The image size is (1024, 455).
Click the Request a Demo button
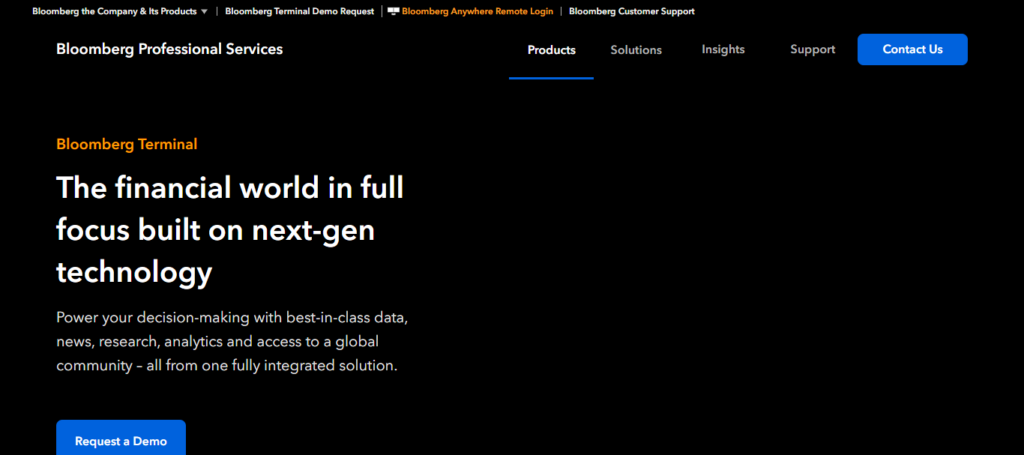pyautogui.click(x=121, y=439)
